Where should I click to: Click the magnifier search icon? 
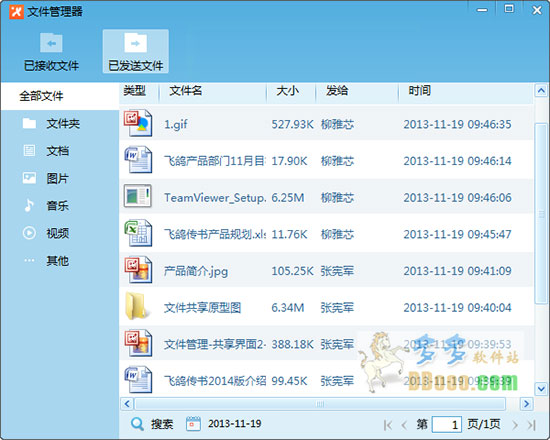pyautogui.click(x=137, y=424)
